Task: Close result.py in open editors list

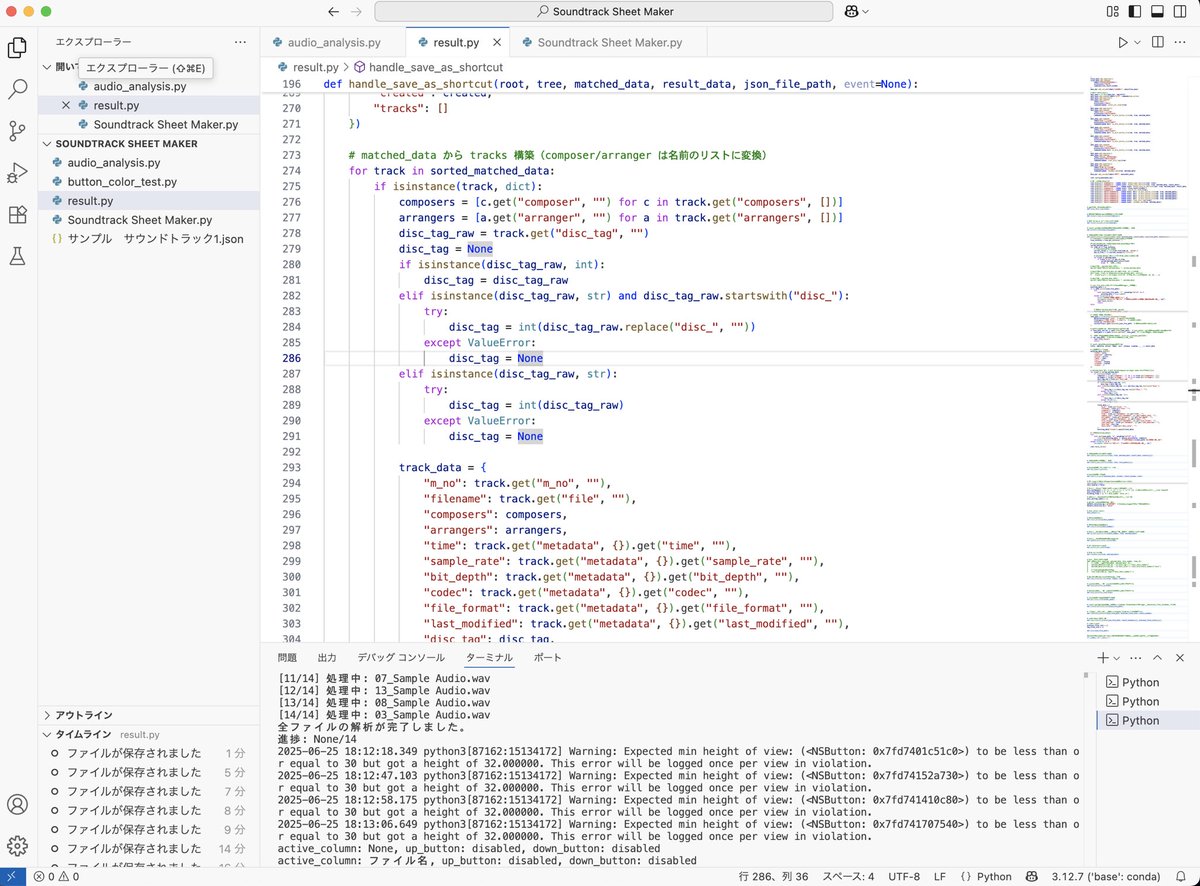Action: tap(66, 105)
